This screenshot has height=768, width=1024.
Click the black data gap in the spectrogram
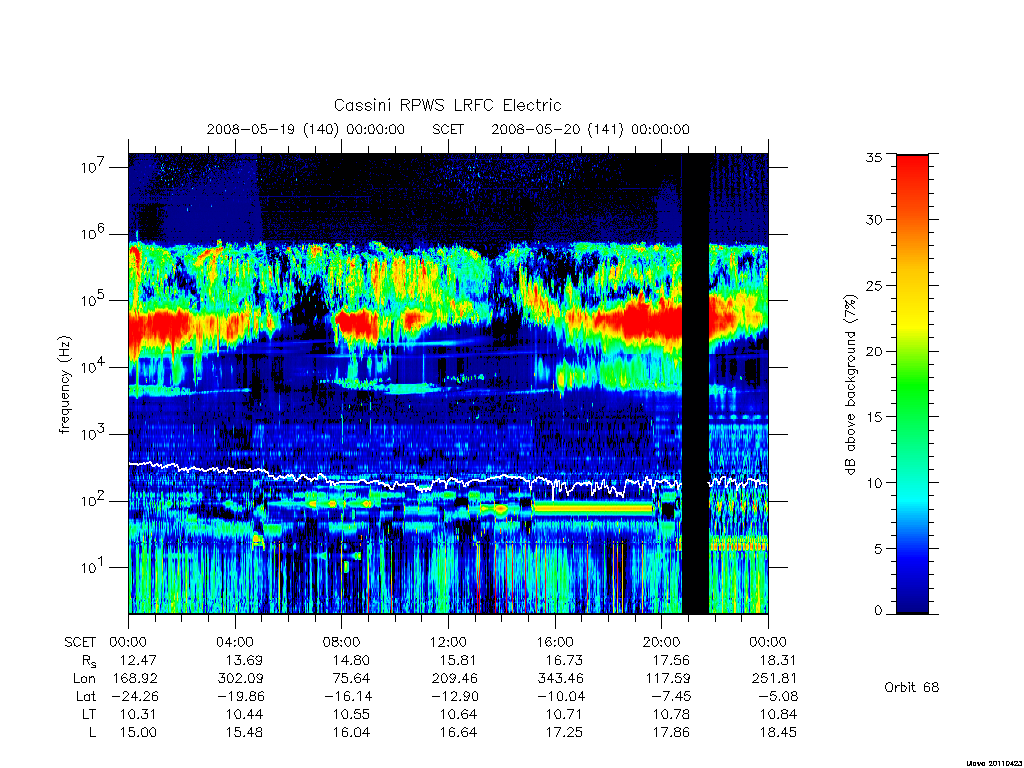(696, 384)
